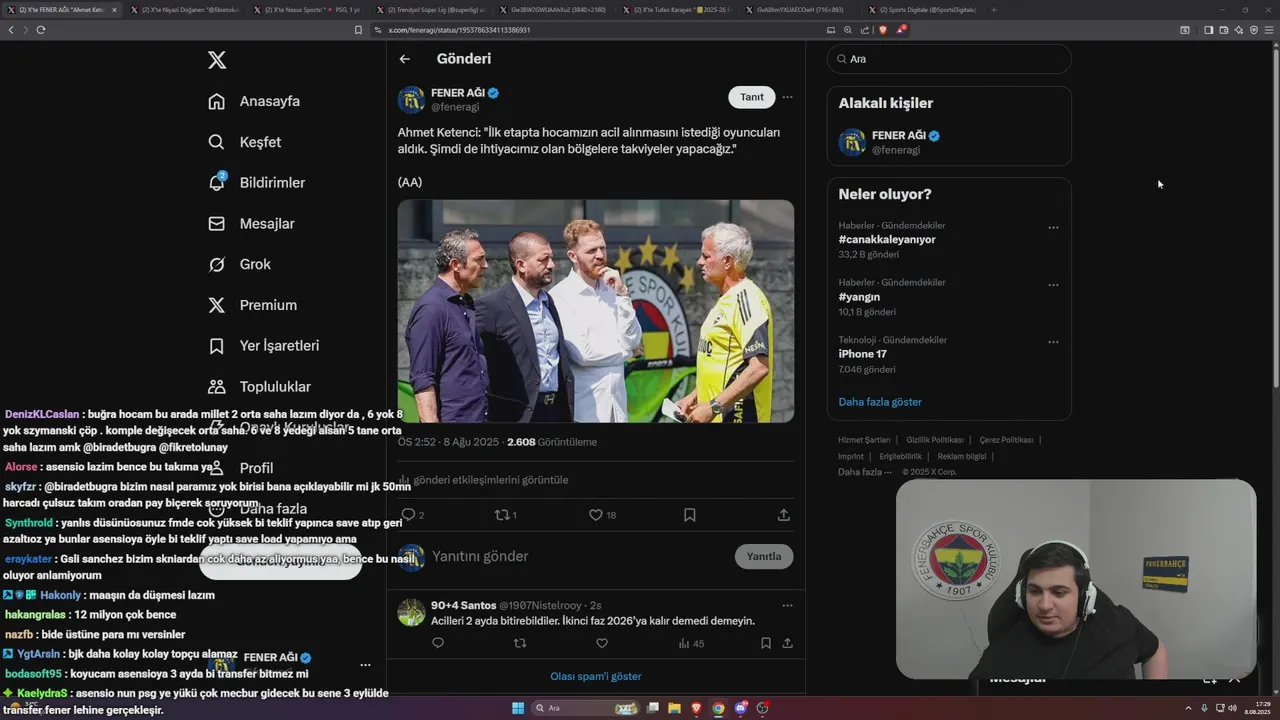The height and width of the screenshot is (720, 1280).
Task: Reply to the 90+4 Santos comment
Action: pyautogui.click(x=438, y=643)
